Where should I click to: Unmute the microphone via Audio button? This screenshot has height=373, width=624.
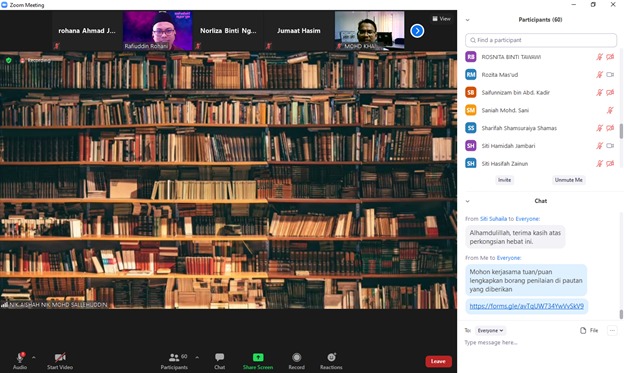20,361
